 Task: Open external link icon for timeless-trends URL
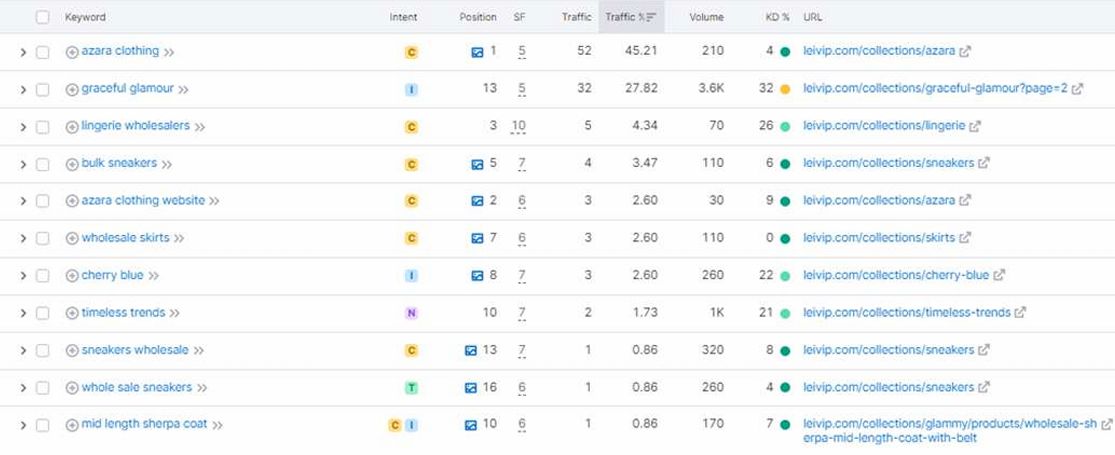click(1020, 313)
